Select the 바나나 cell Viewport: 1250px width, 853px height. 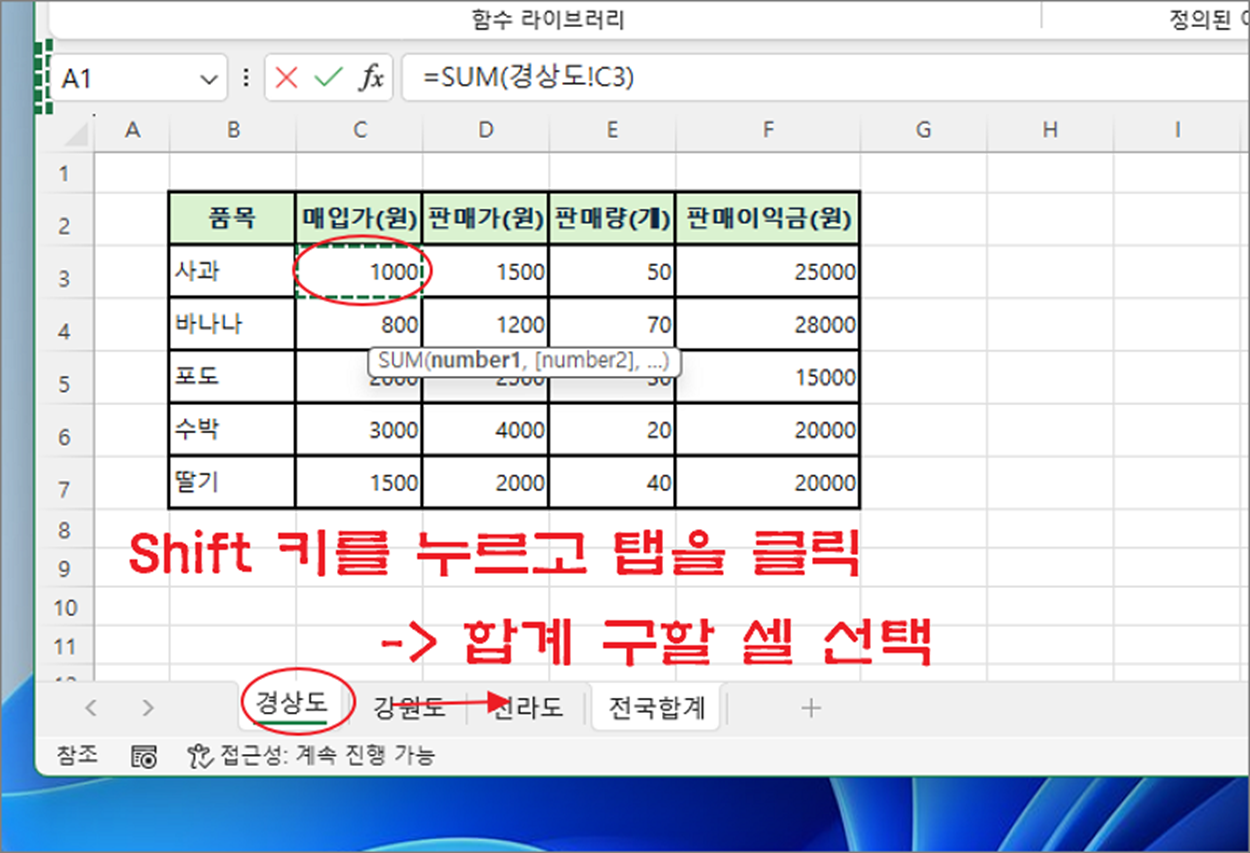pos(232,324)
